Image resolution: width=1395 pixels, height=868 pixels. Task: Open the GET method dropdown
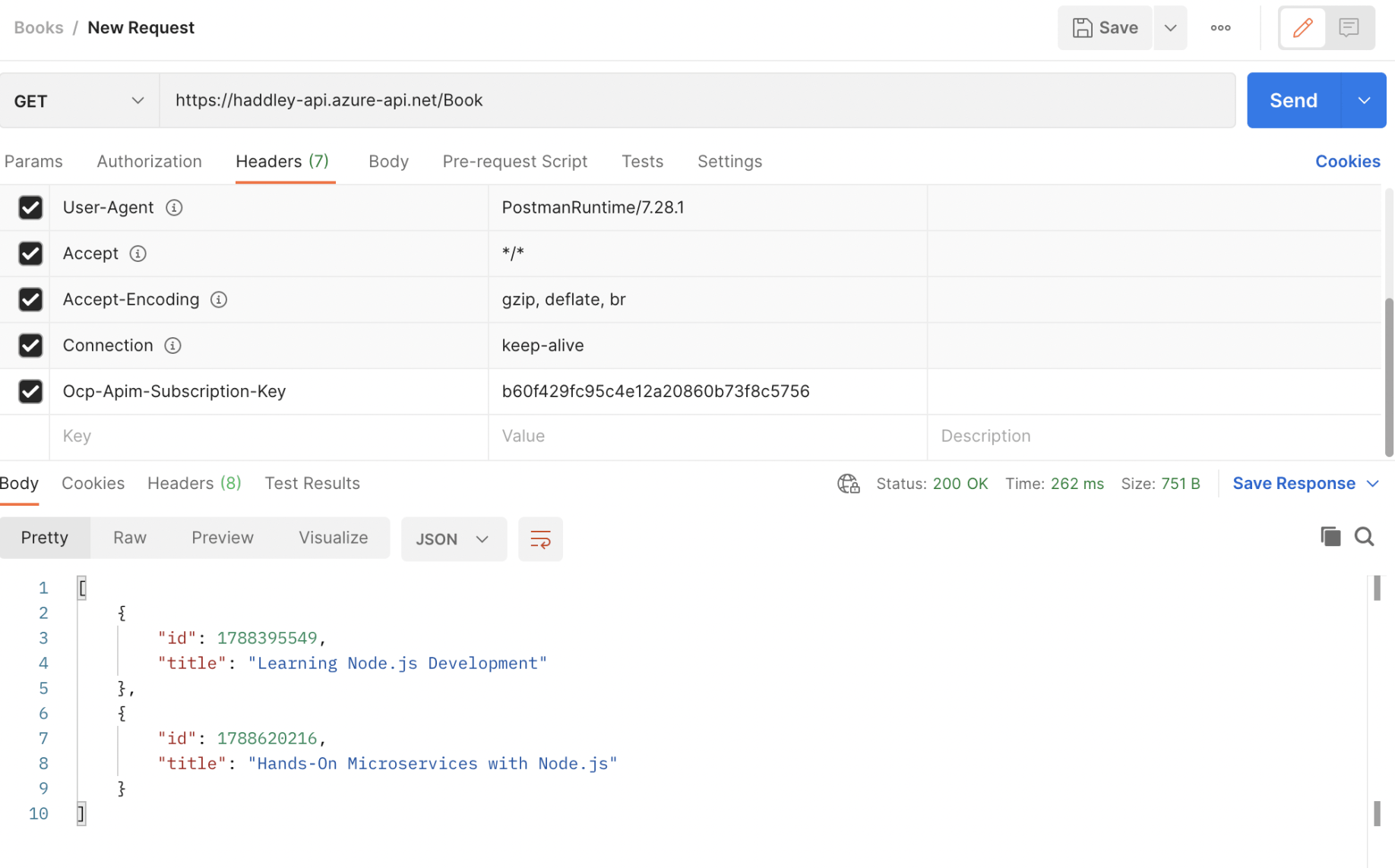coord(79,101)
